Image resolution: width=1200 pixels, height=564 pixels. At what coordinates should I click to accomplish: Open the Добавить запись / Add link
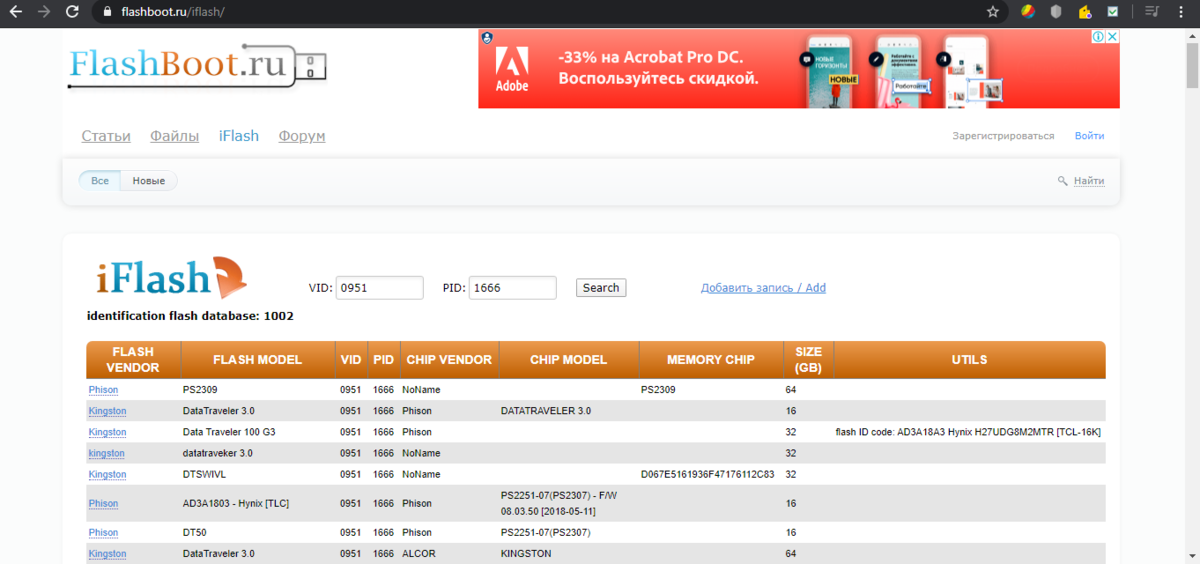click(763, 288)
